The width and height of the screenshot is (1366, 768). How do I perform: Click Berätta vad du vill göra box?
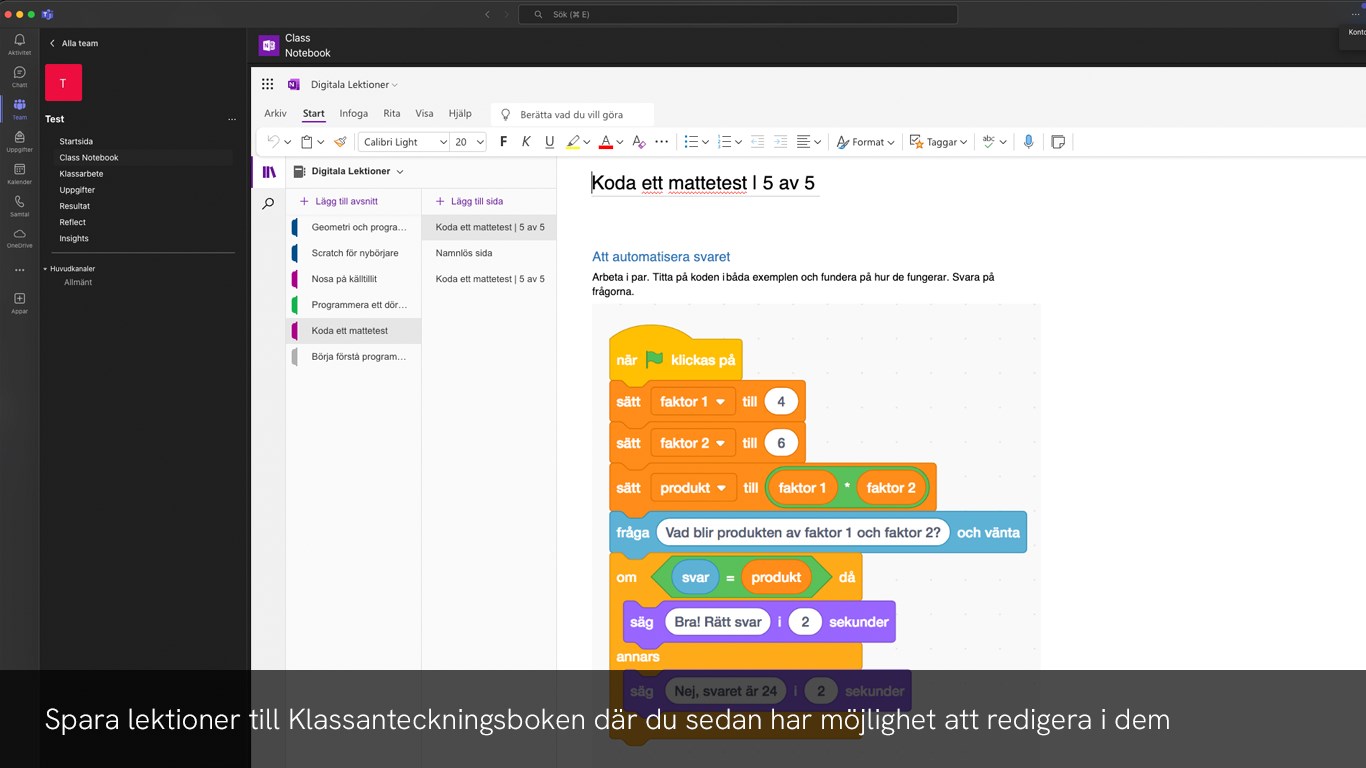572,115
